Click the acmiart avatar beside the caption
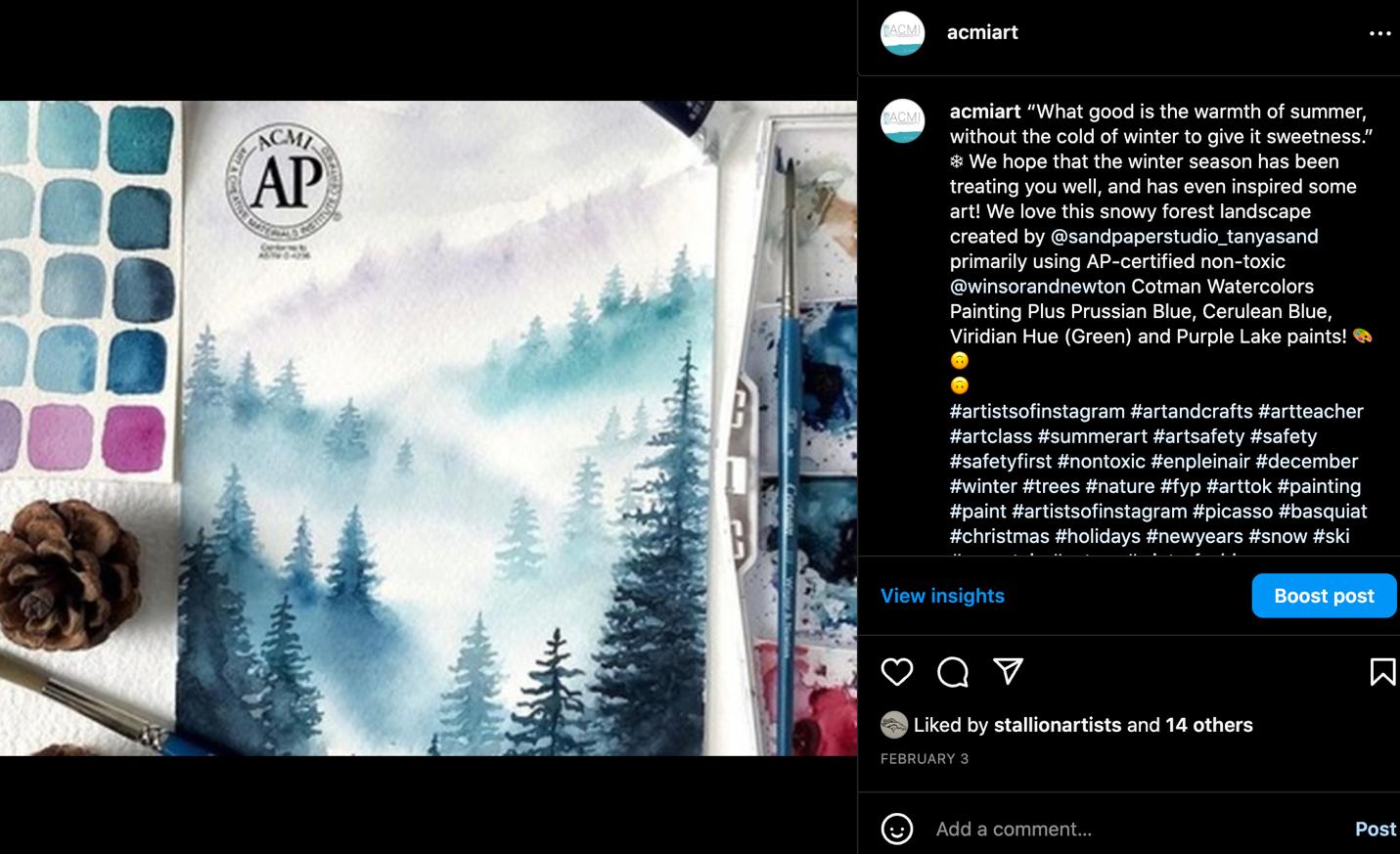 [902, 121]
